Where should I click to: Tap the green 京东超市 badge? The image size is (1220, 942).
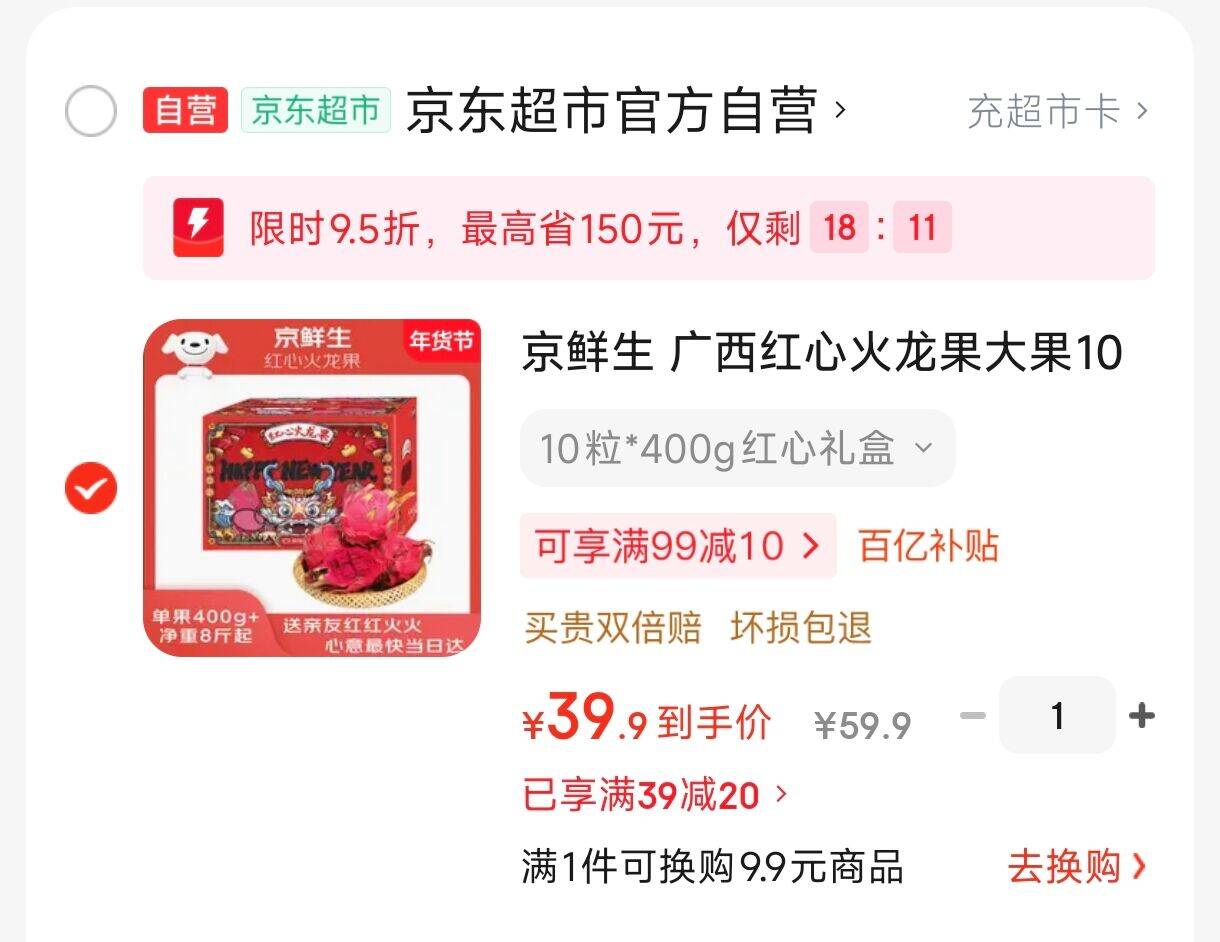(315, 110)
